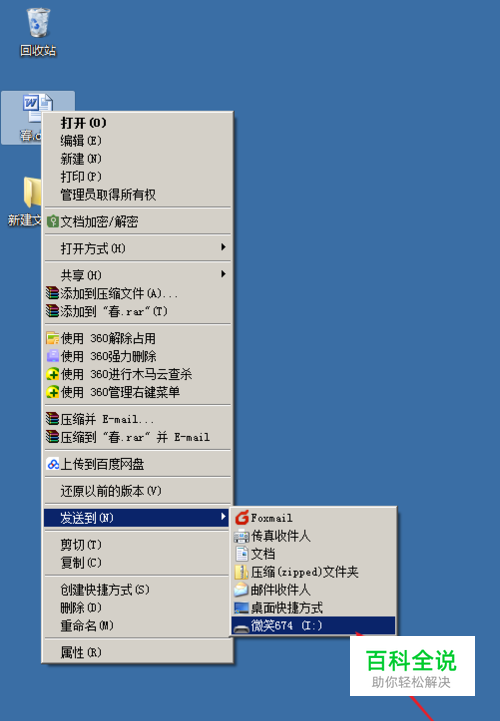
Task: Expand the 发送到(N) submenu arrow
Action: tap(223, 517)
